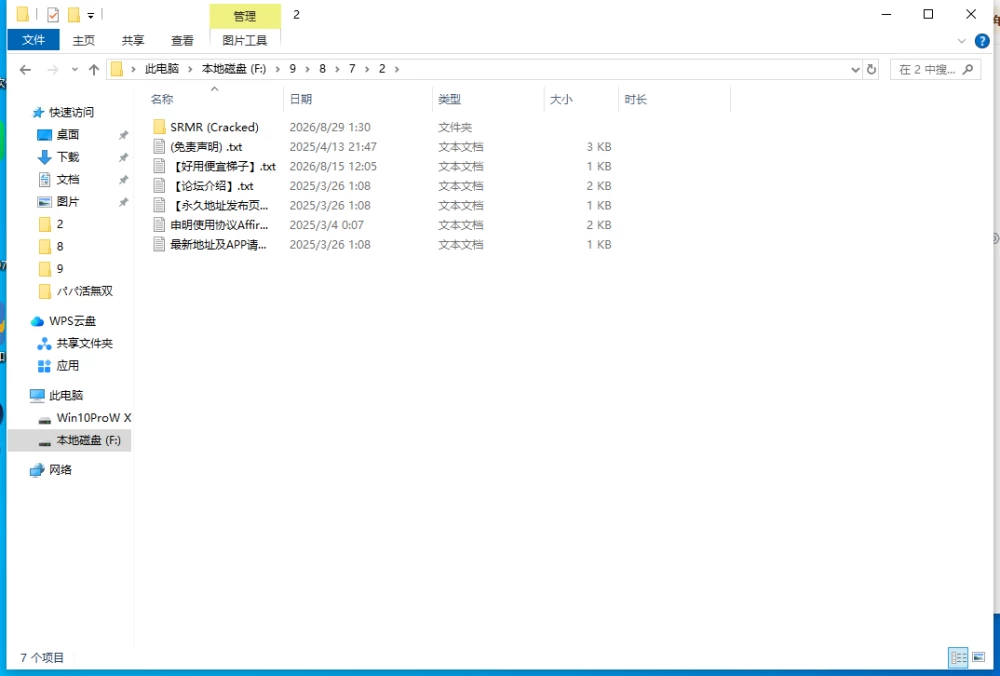
Task: Switch to large icons view in status bar
Action: point(978,658)
